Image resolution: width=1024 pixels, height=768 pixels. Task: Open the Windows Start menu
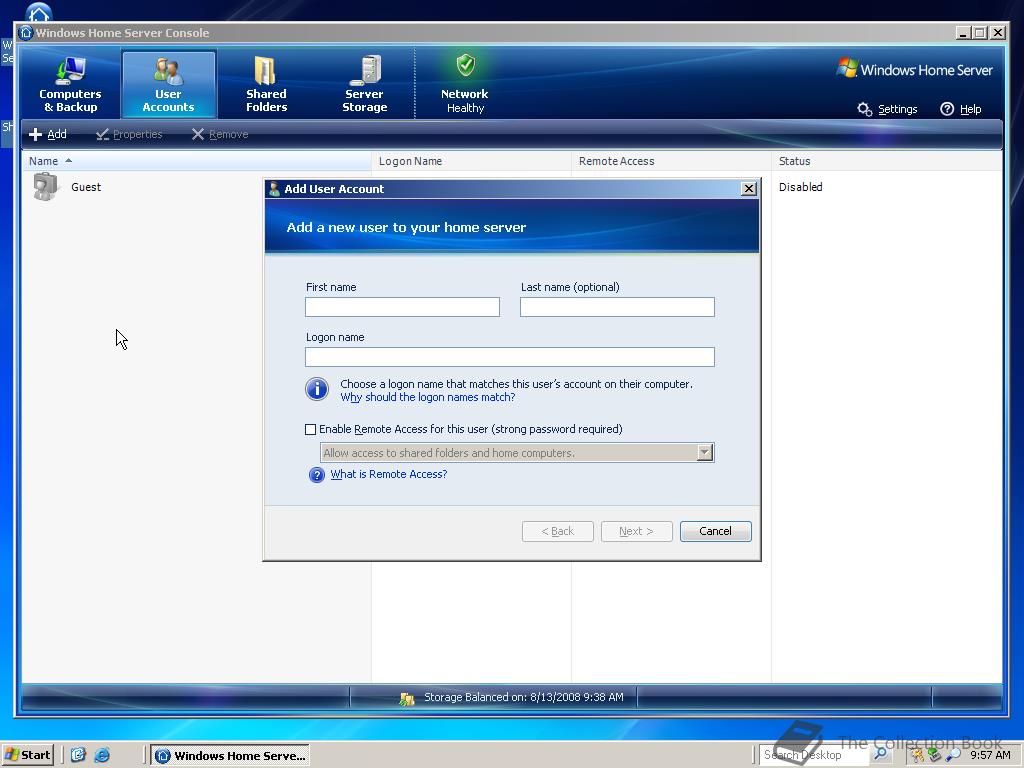coord(27,755)
